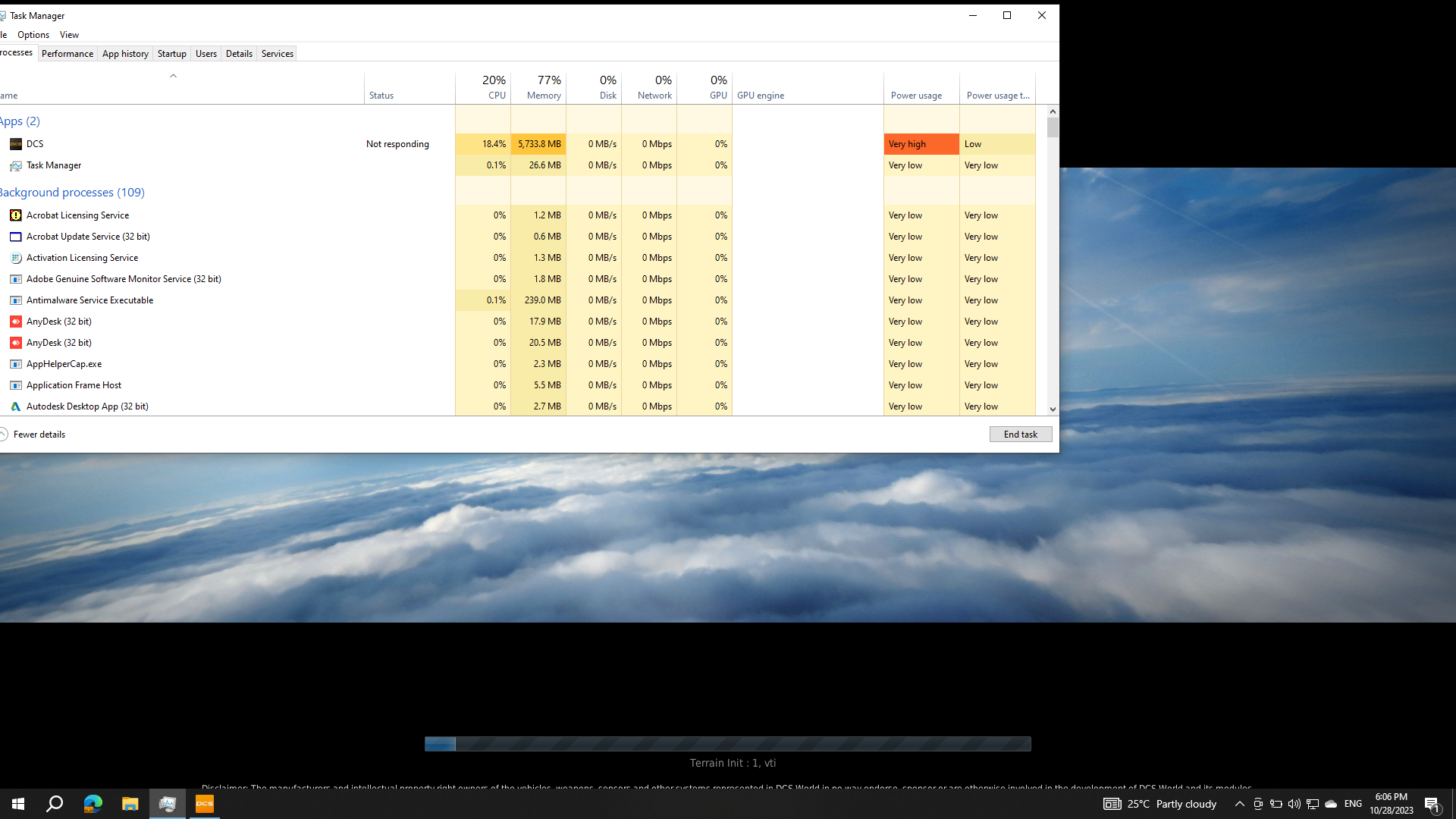Viewport: 1456px width, 819px height.
Task: Click the network tray icon
Action: click(x=1313, y=804)
